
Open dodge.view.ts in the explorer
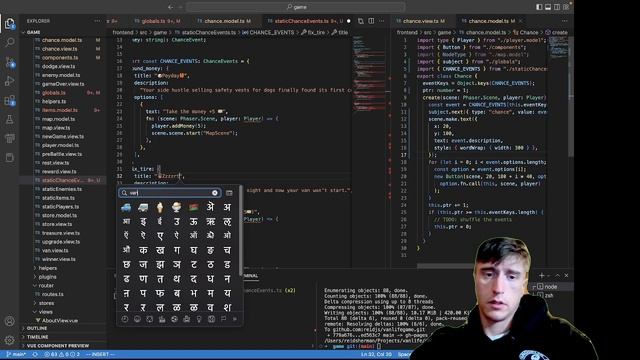tap(58, 66)
